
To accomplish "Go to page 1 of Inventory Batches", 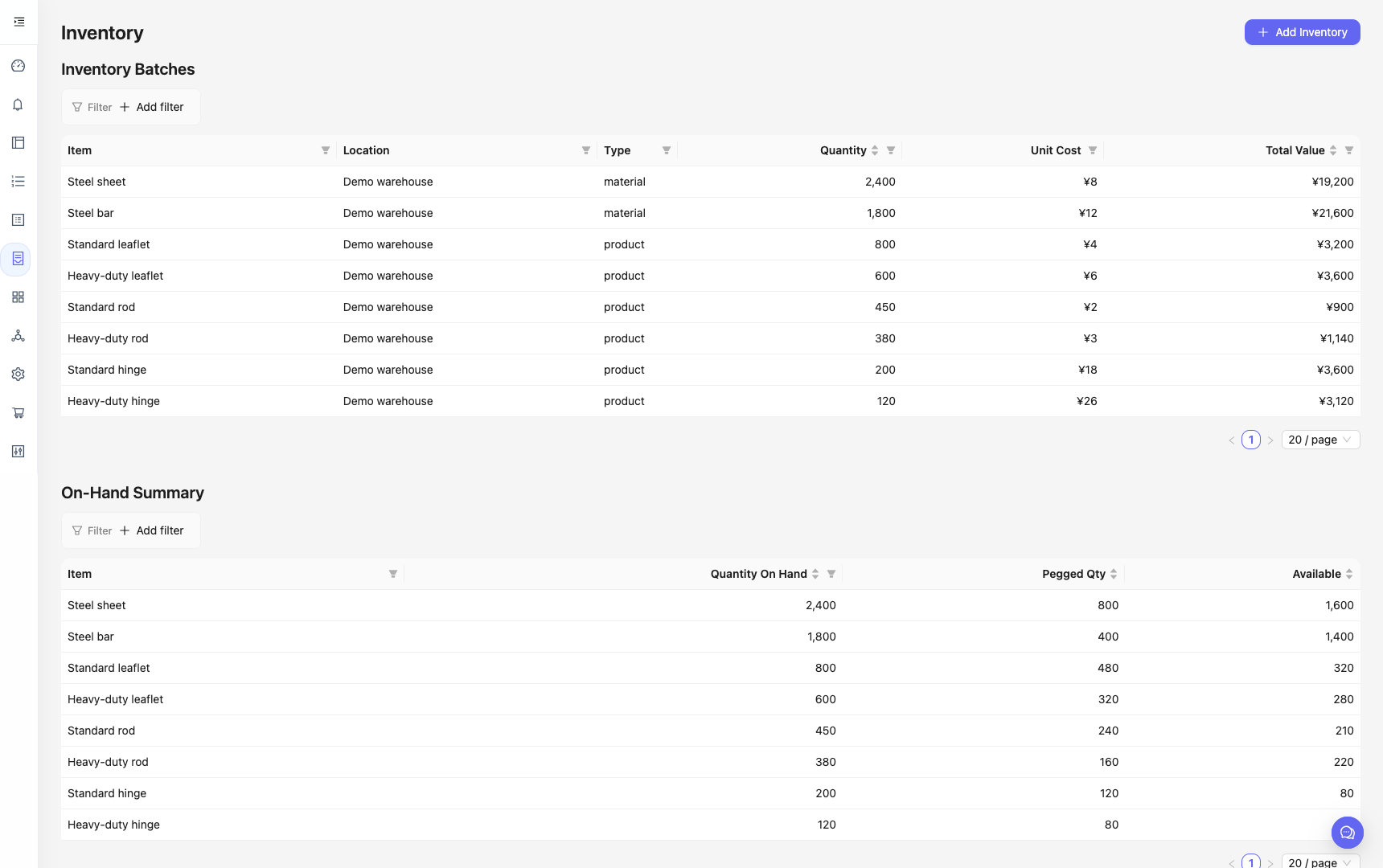I will [1251, 440].
